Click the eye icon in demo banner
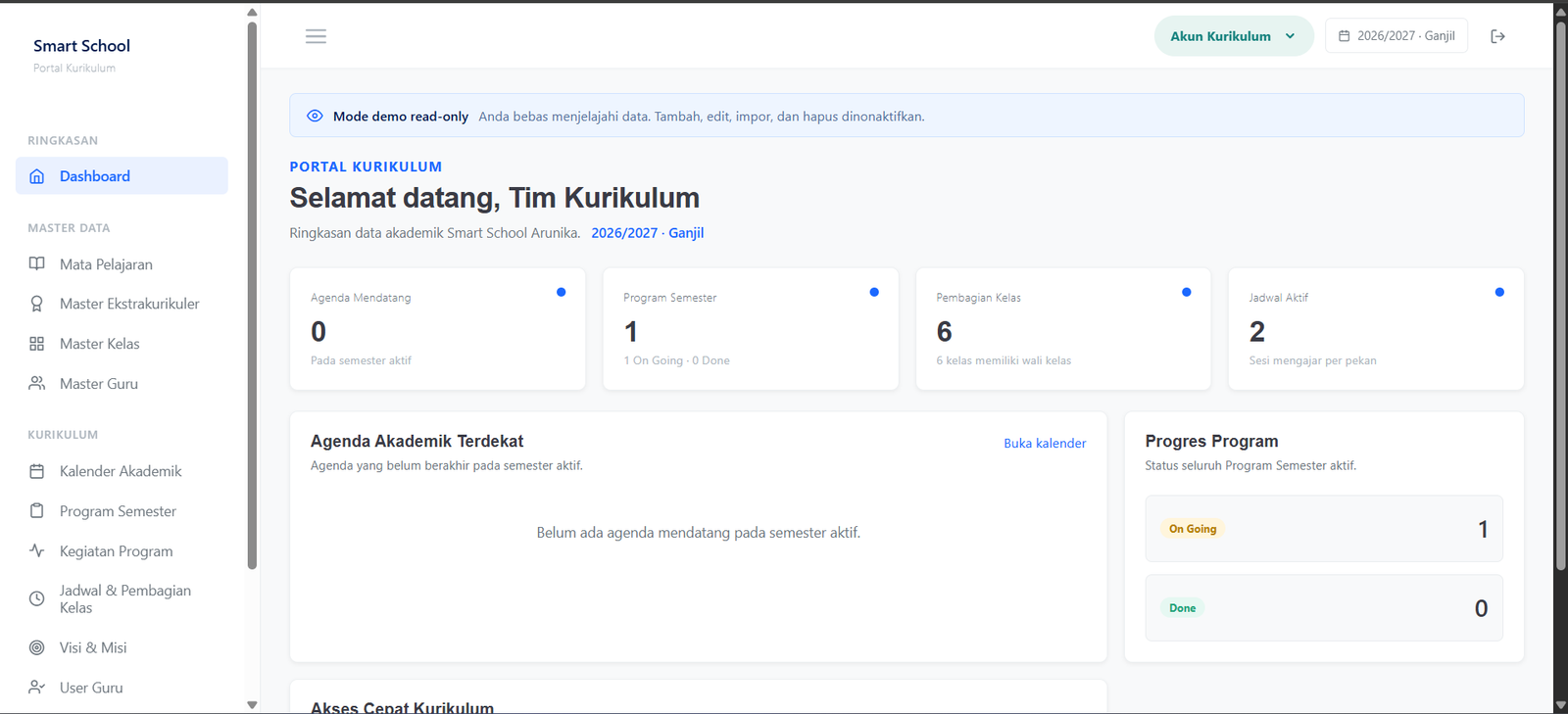 click(x=315, y=116)
